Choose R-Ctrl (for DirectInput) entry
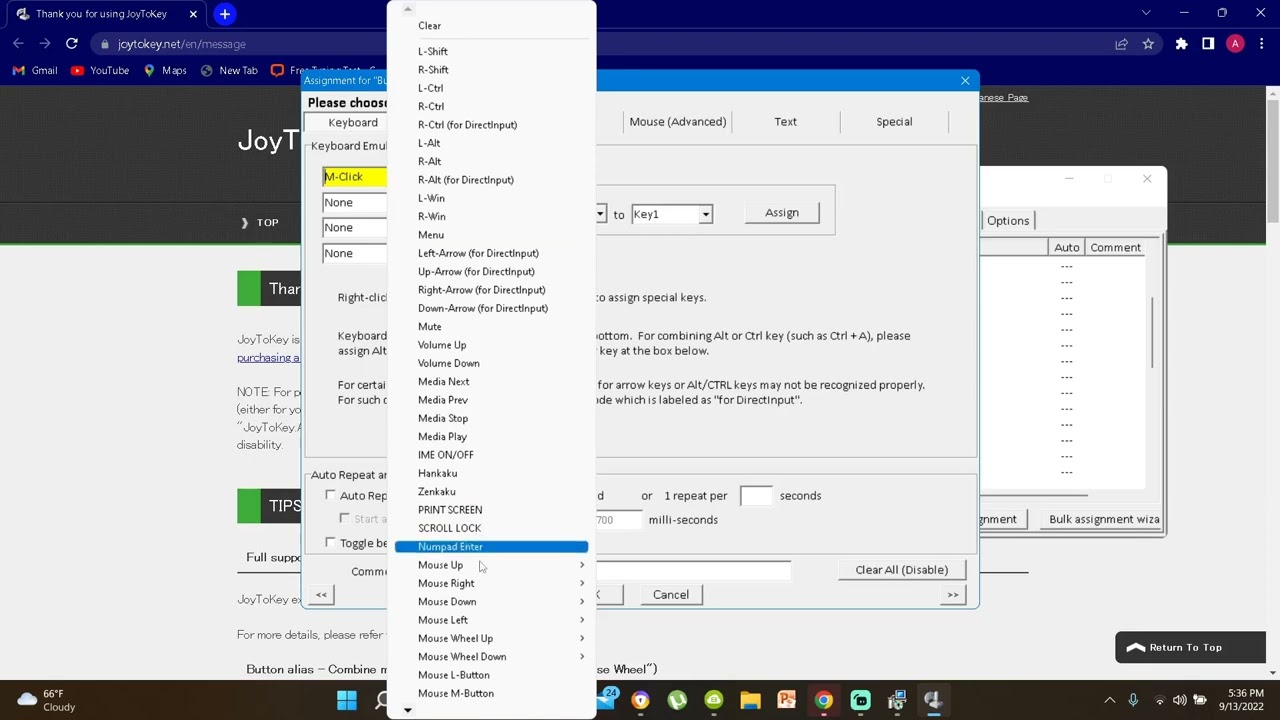This screenshot has width=1280, height=720. [x=491, y=125]
